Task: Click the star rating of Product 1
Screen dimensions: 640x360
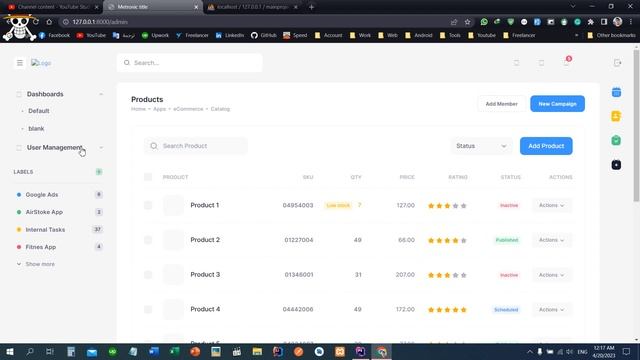Action: point(447,206)
